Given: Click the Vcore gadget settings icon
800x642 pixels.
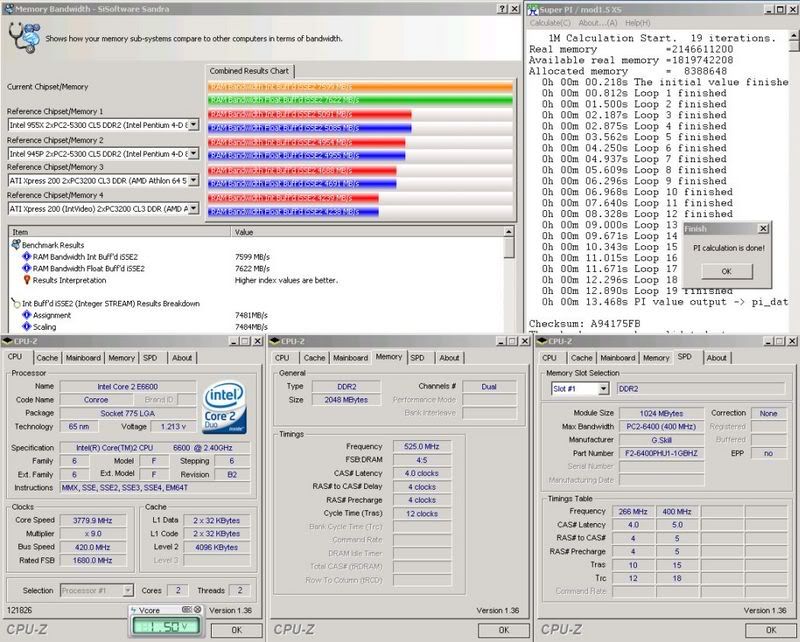Looking at the screenshot, I should pyautogui.click(x=187, y=609).
